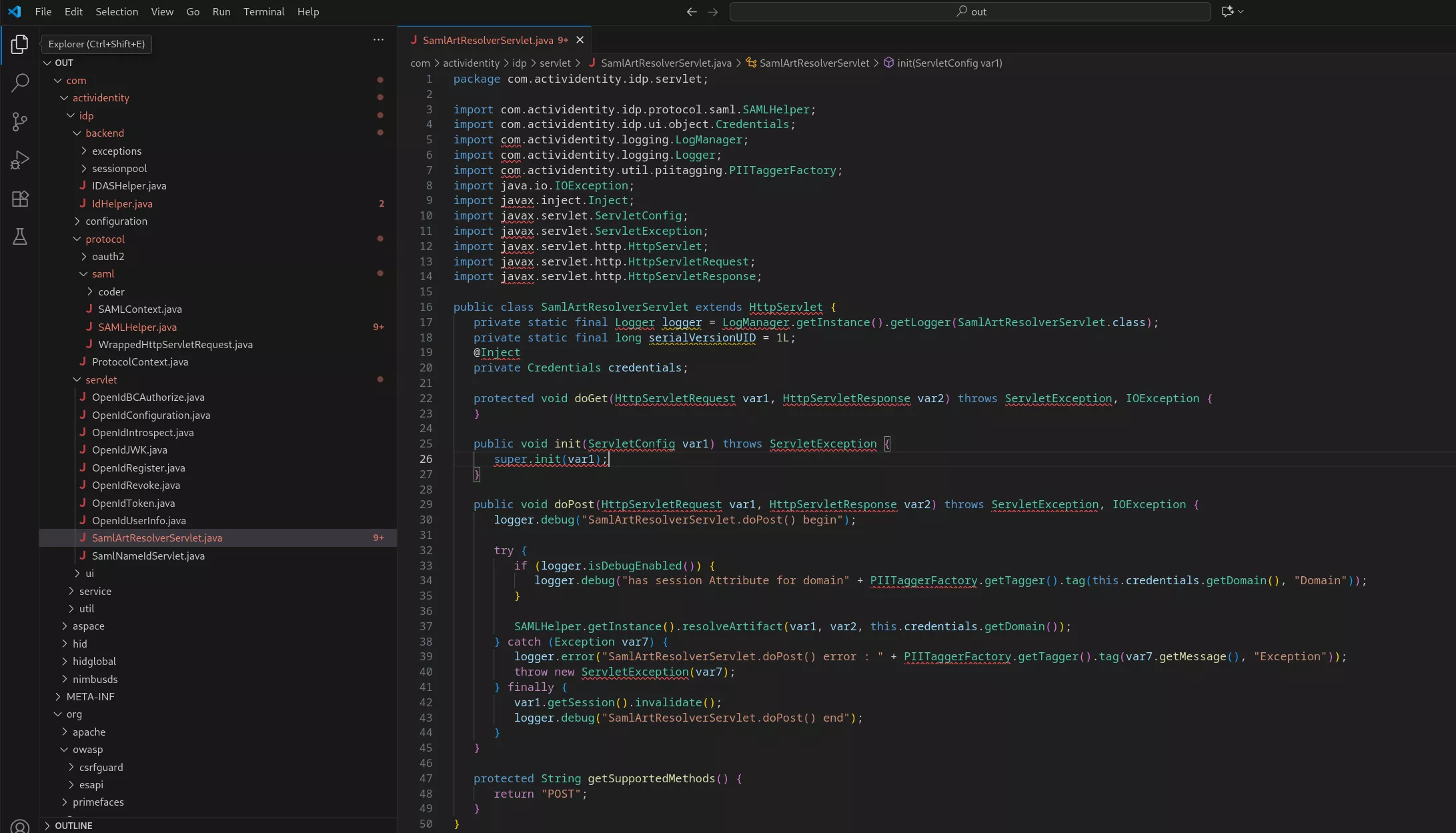Open the Search view in activity bar
Screen dimensions: 1456x833
point(19,83)
